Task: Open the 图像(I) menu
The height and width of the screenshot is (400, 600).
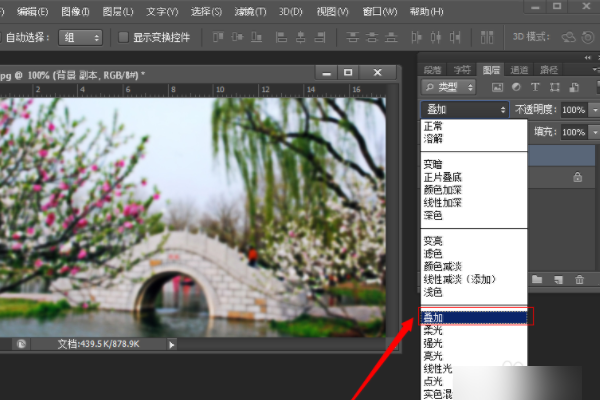Action: [x=75, y=12]
